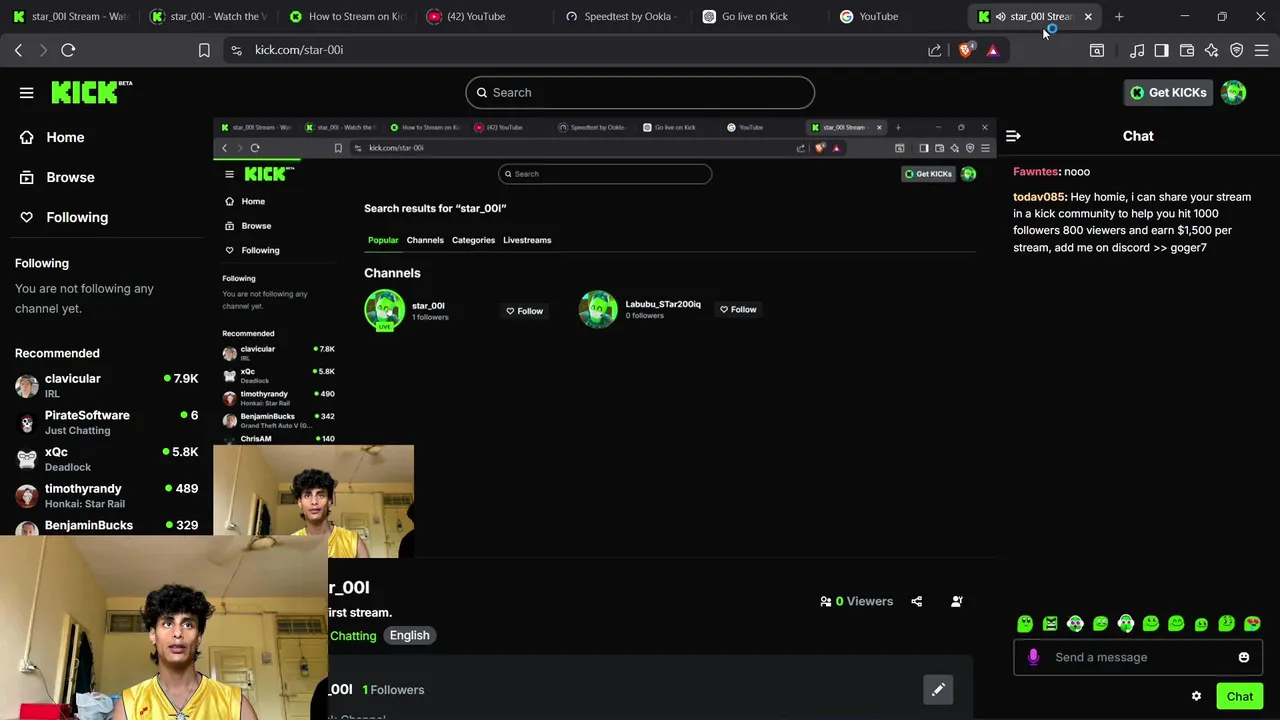Screen dimensions: 1280x720
Task: Open Leo AI sparkle icon
Action: pyautogui.click(x=1212, y=50)
